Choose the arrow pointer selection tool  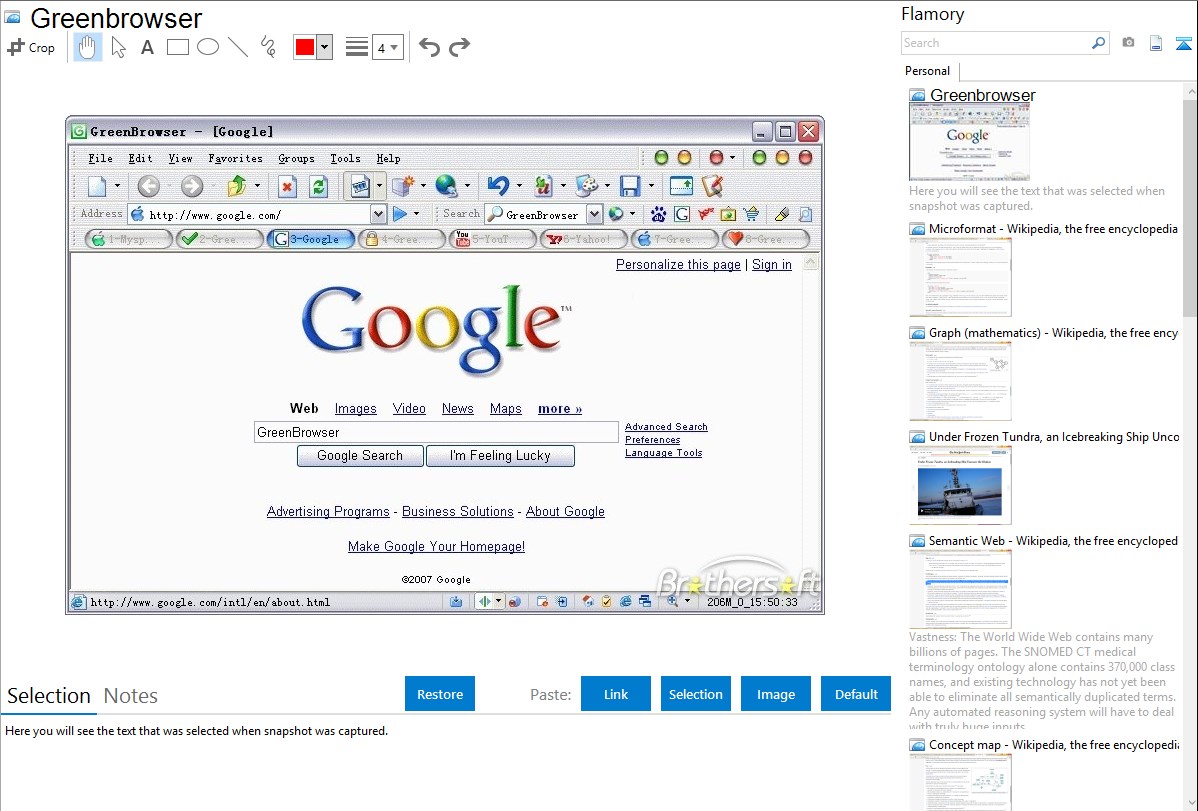118,47
